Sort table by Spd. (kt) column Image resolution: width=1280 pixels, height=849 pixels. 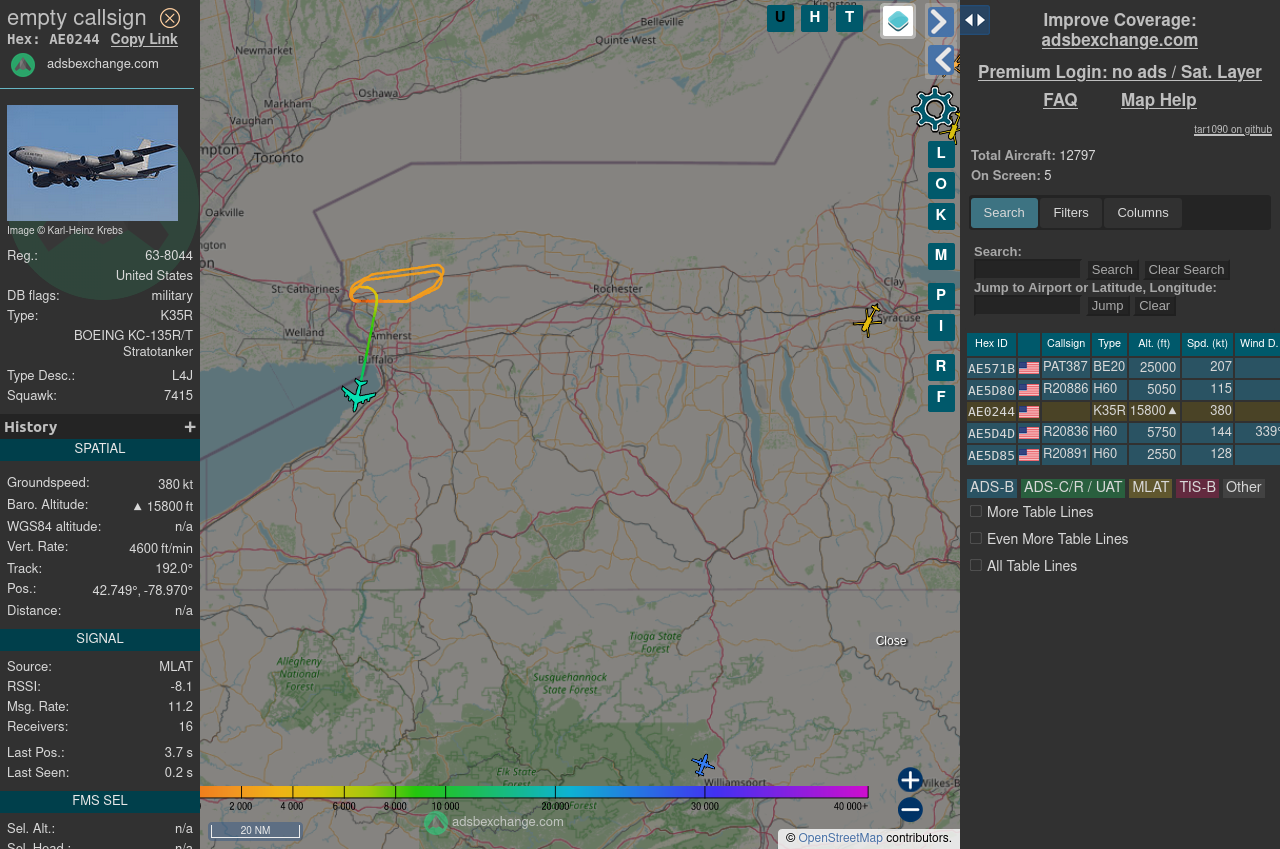(1207, 344)
